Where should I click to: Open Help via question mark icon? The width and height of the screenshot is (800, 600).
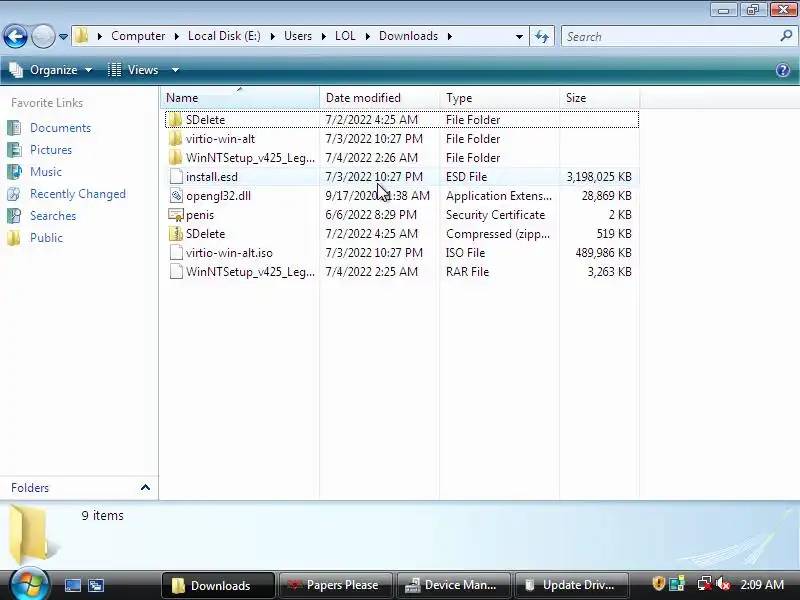coord(783,70)
